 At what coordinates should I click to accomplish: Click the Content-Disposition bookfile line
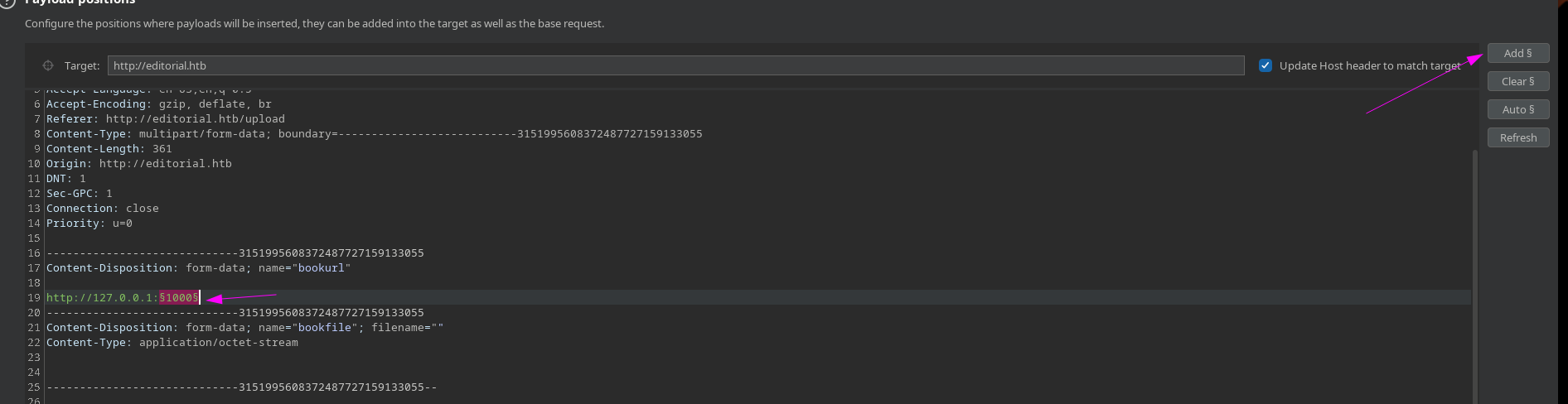coord(244,328)
